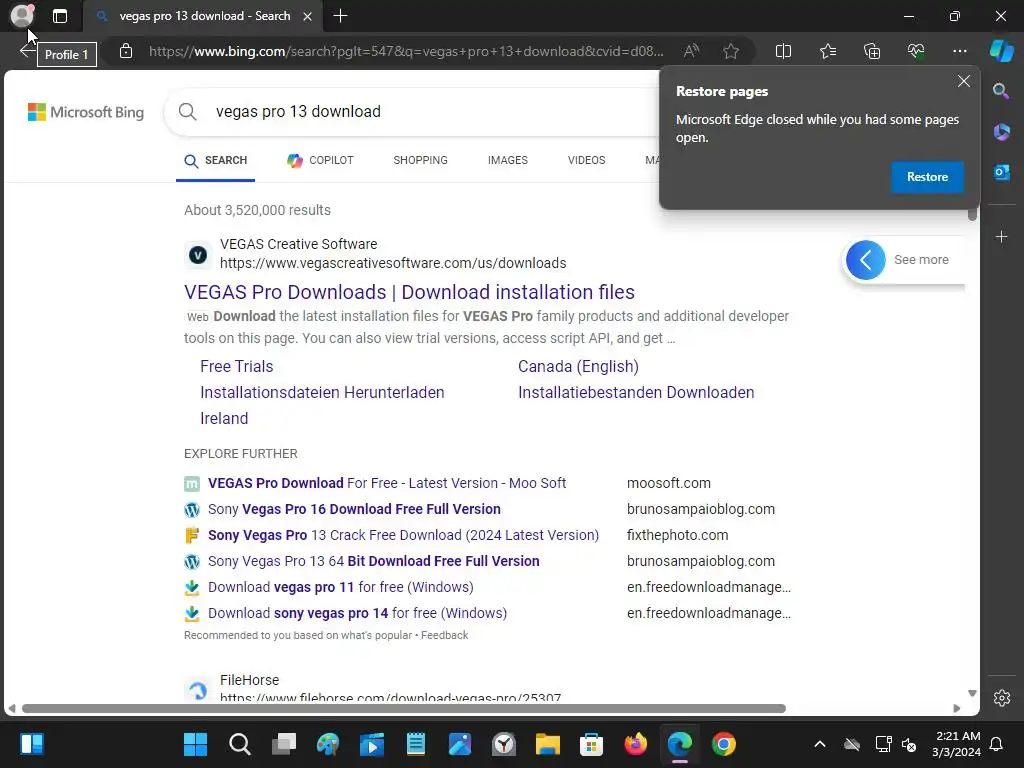Open Settings and more ellipsis menu

959,51
